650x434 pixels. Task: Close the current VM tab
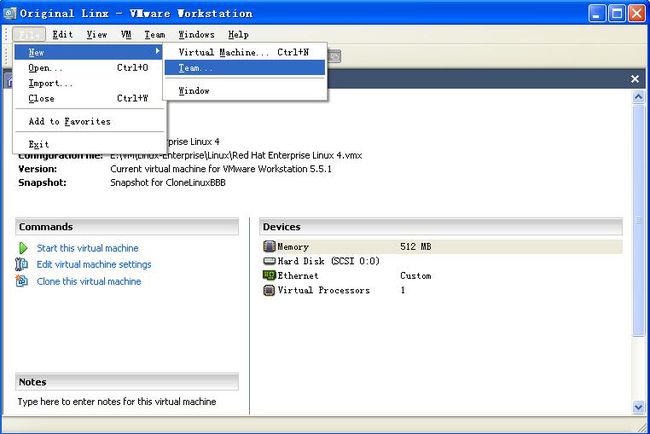pos(635,79)
